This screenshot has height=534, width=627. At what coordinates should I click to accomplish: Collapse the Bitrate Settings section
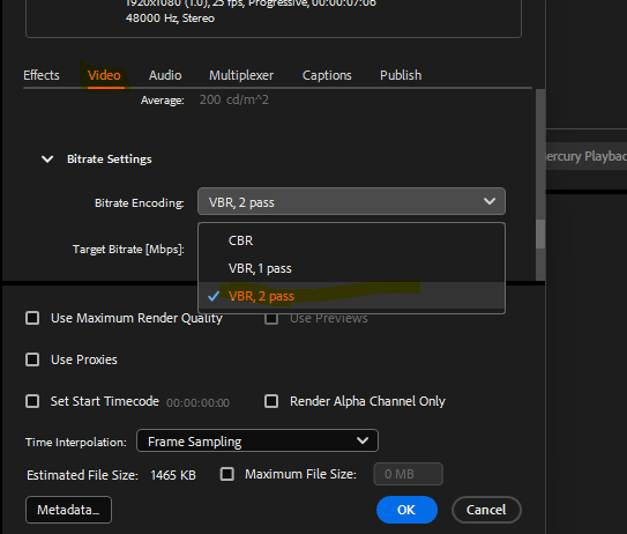click(47, 159)
